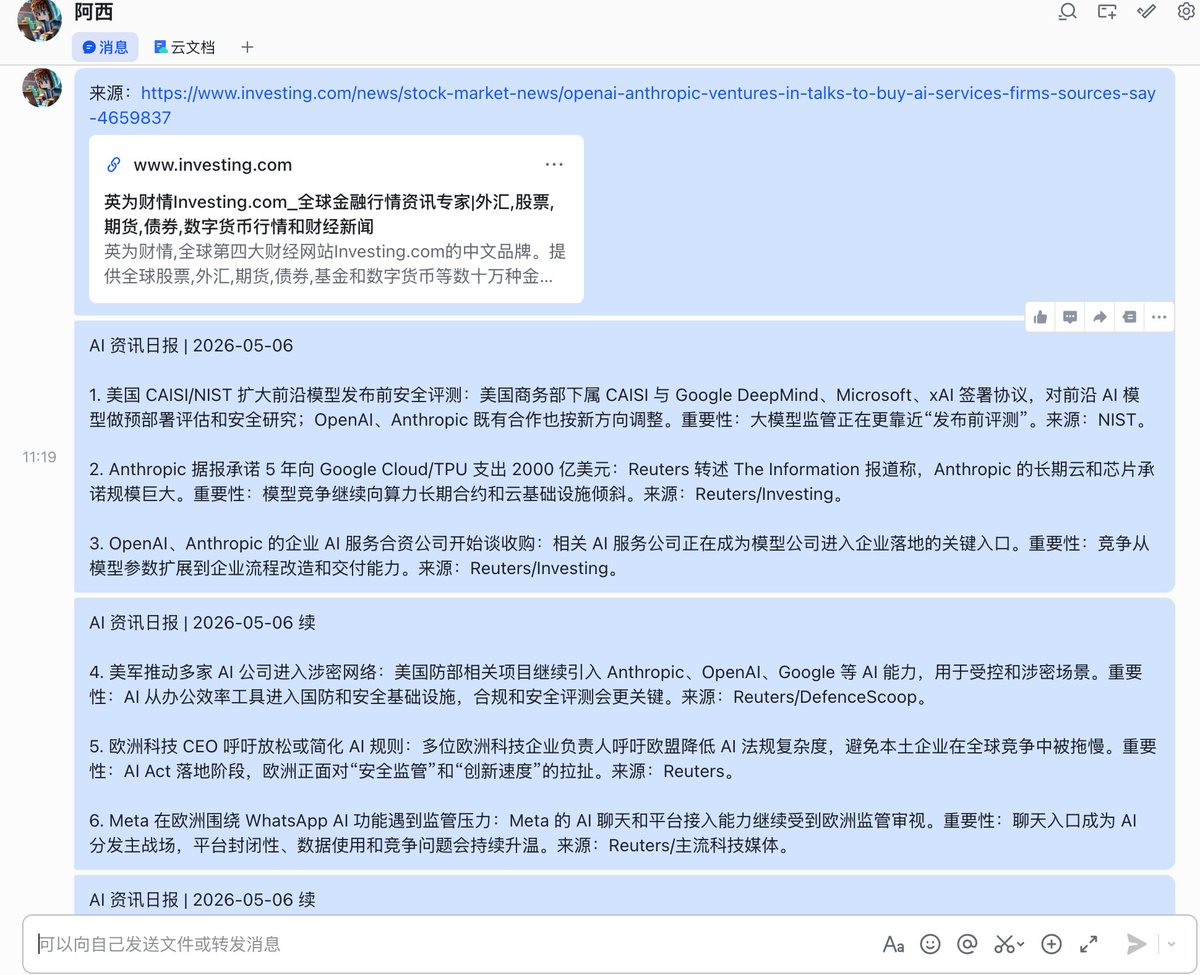Image resolution: width=1200 pixels, height=975 pixels.
Task: Switch to the 消息 tab
Action: click(105, 46)
